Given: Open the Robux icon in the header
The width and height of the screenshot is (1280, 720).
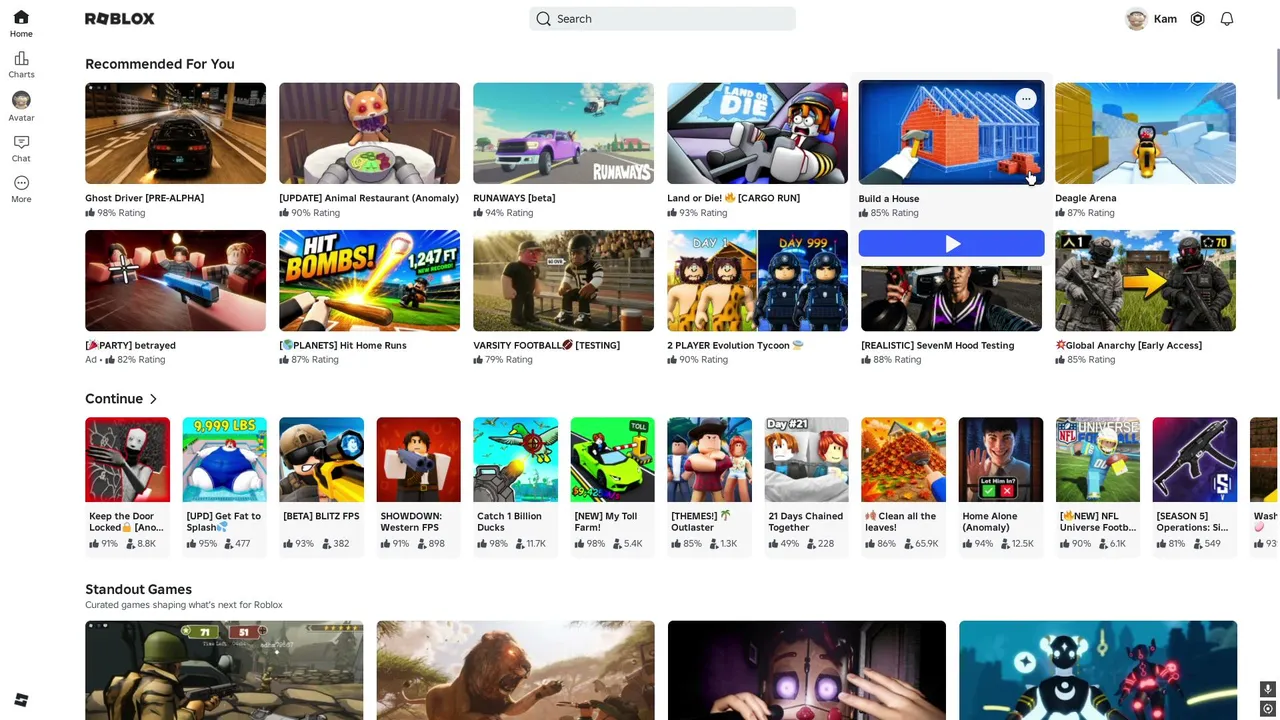Looking at the screenshot, I should 1197,19.
